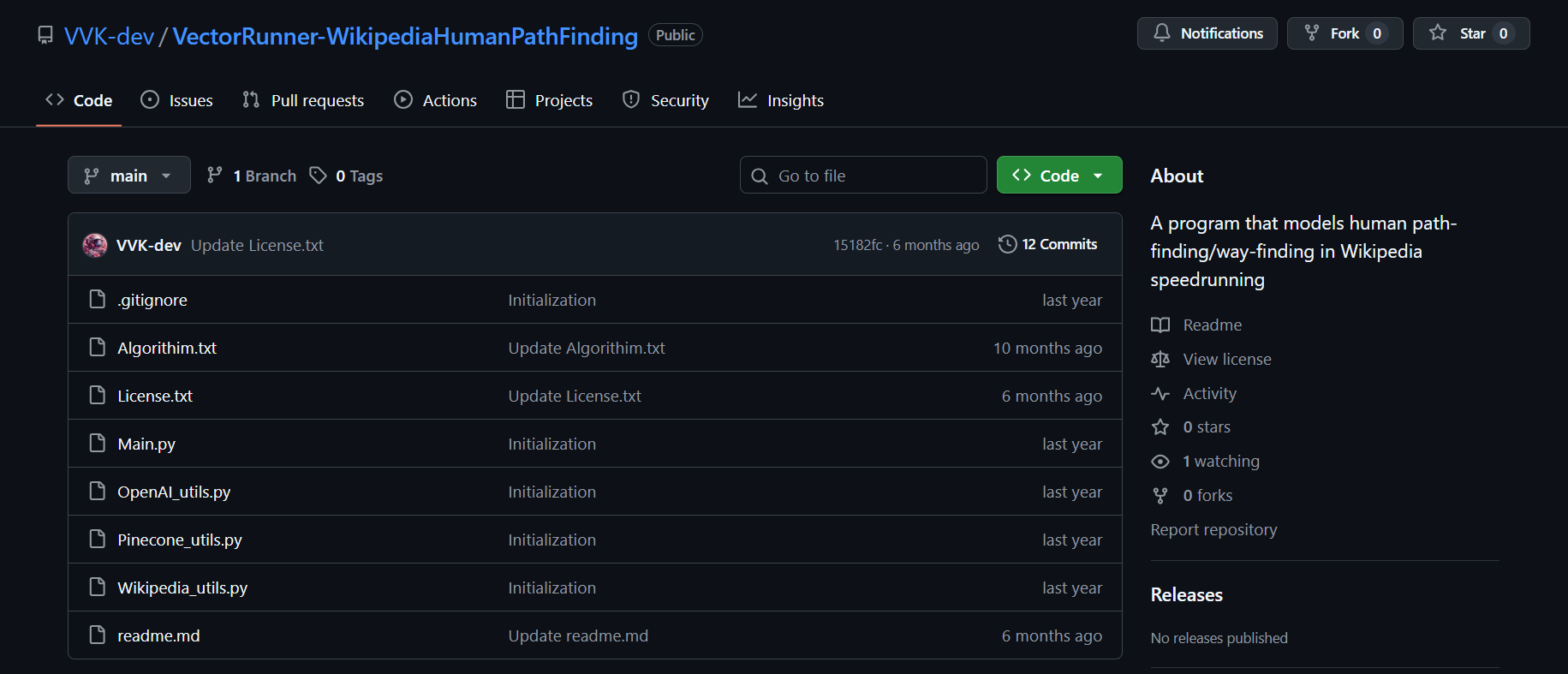Screen dimensions: 1568x674
Task: Click the file icon for readme.md
Action: [98, 635]
